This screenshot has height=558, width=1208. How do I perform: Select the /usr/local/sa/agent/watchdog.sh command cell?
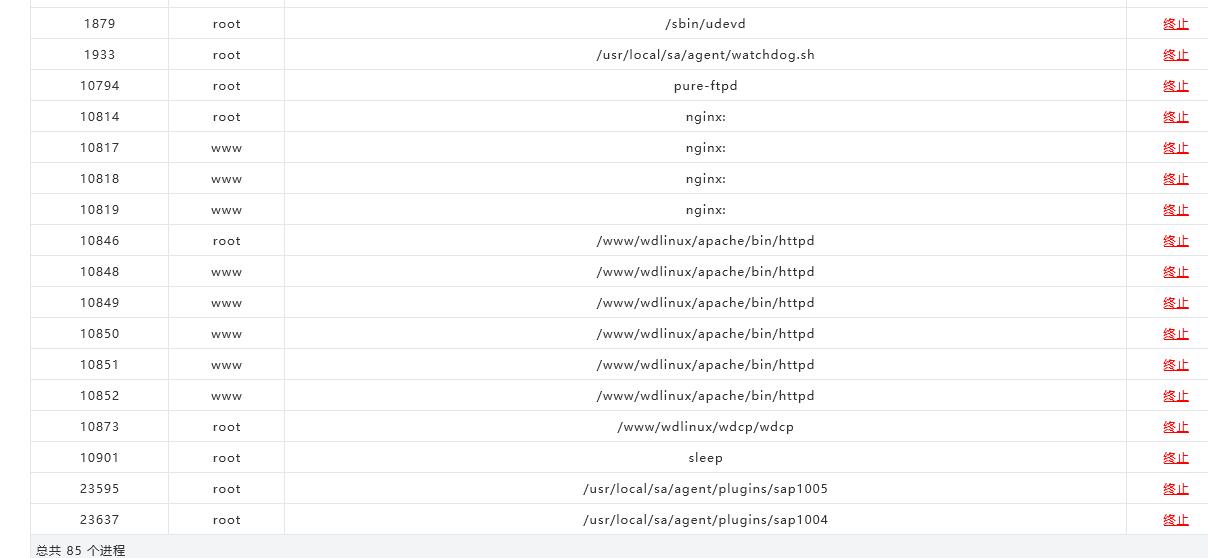pyautogui.click(x=705, y=55)
